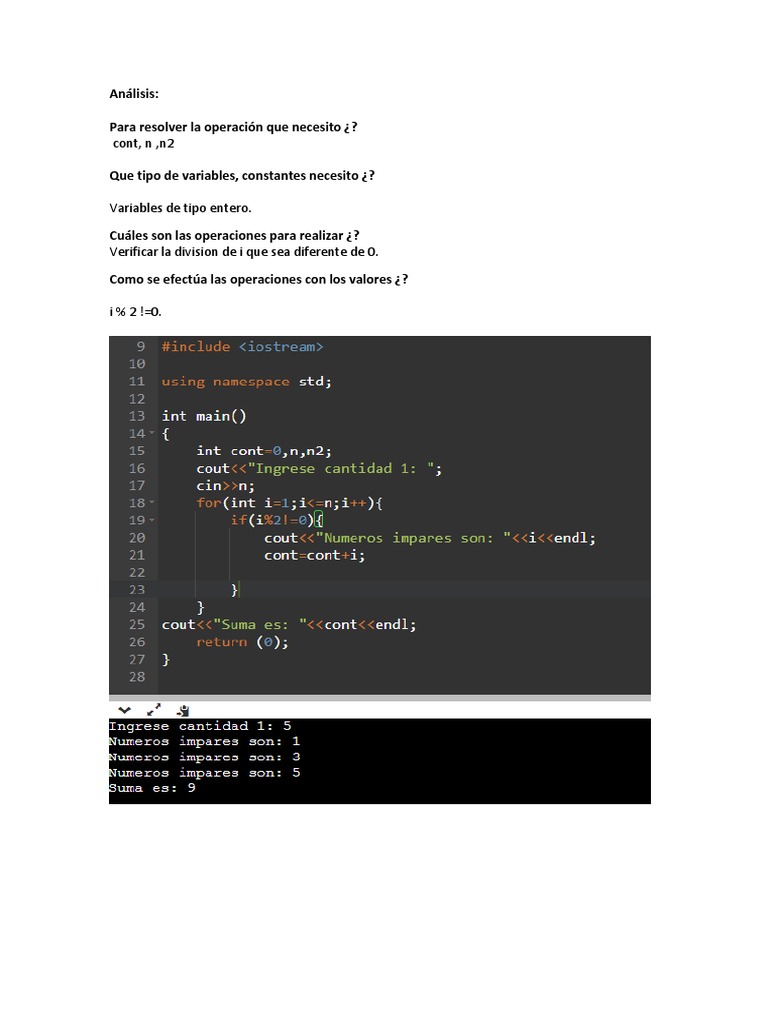Screen dimensions: 768x1024
Task: Click the 'Análisis:' heading
Action: [134, 93]
